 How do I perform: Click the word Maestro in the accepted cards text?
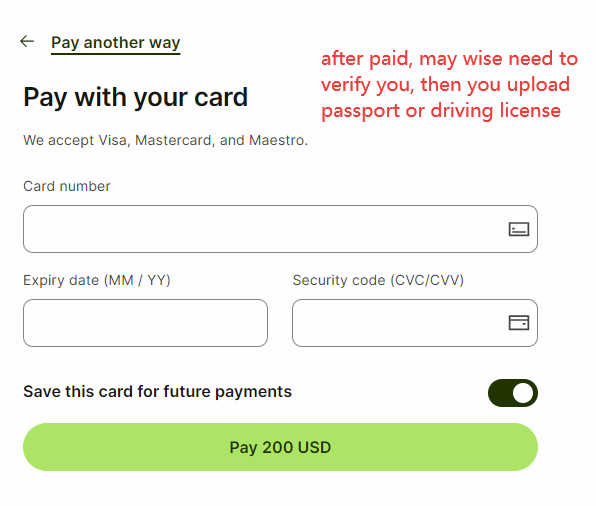coord(278,140)
